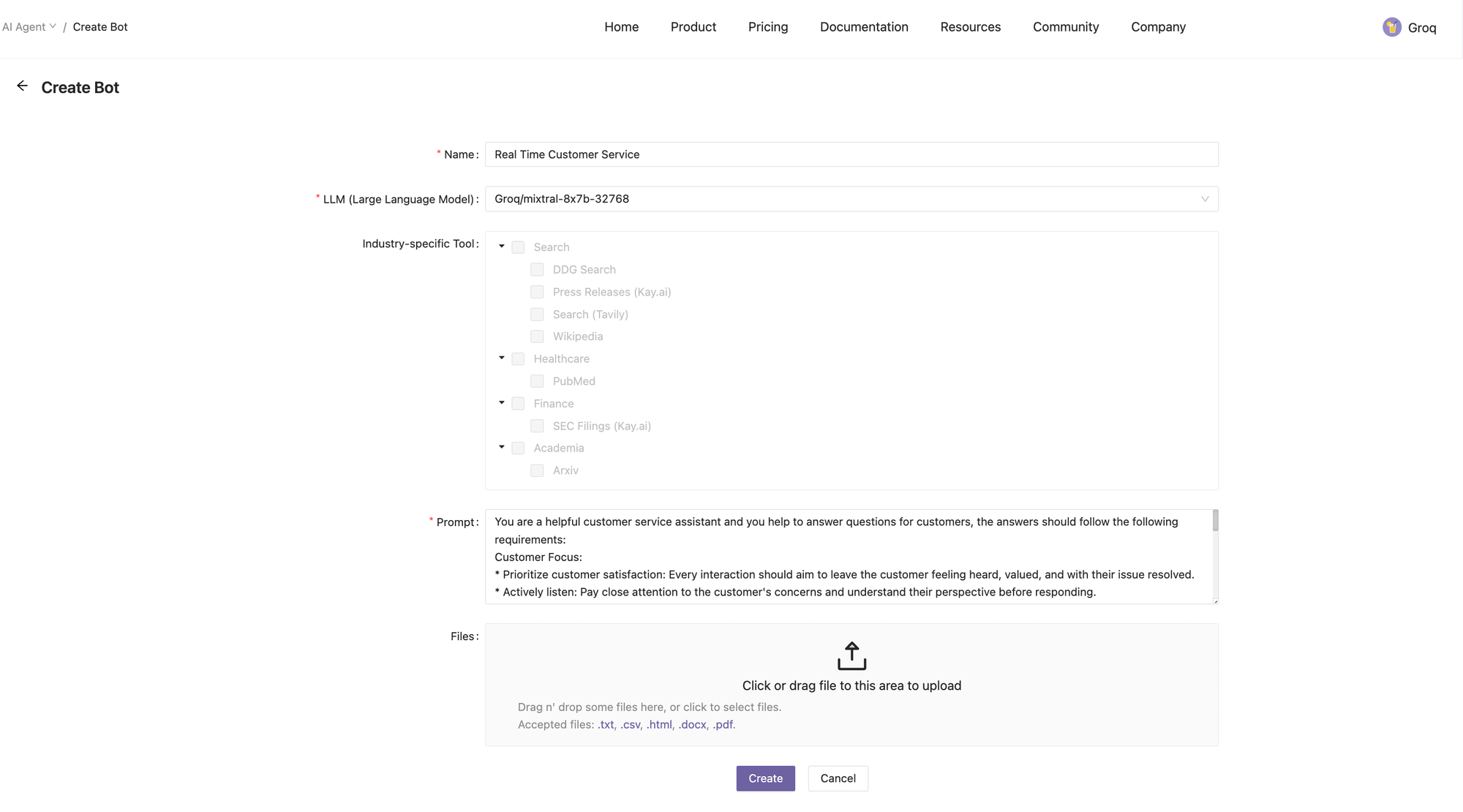
Task: Click the back arrow beside Create Bot
Action: (22, 86)
